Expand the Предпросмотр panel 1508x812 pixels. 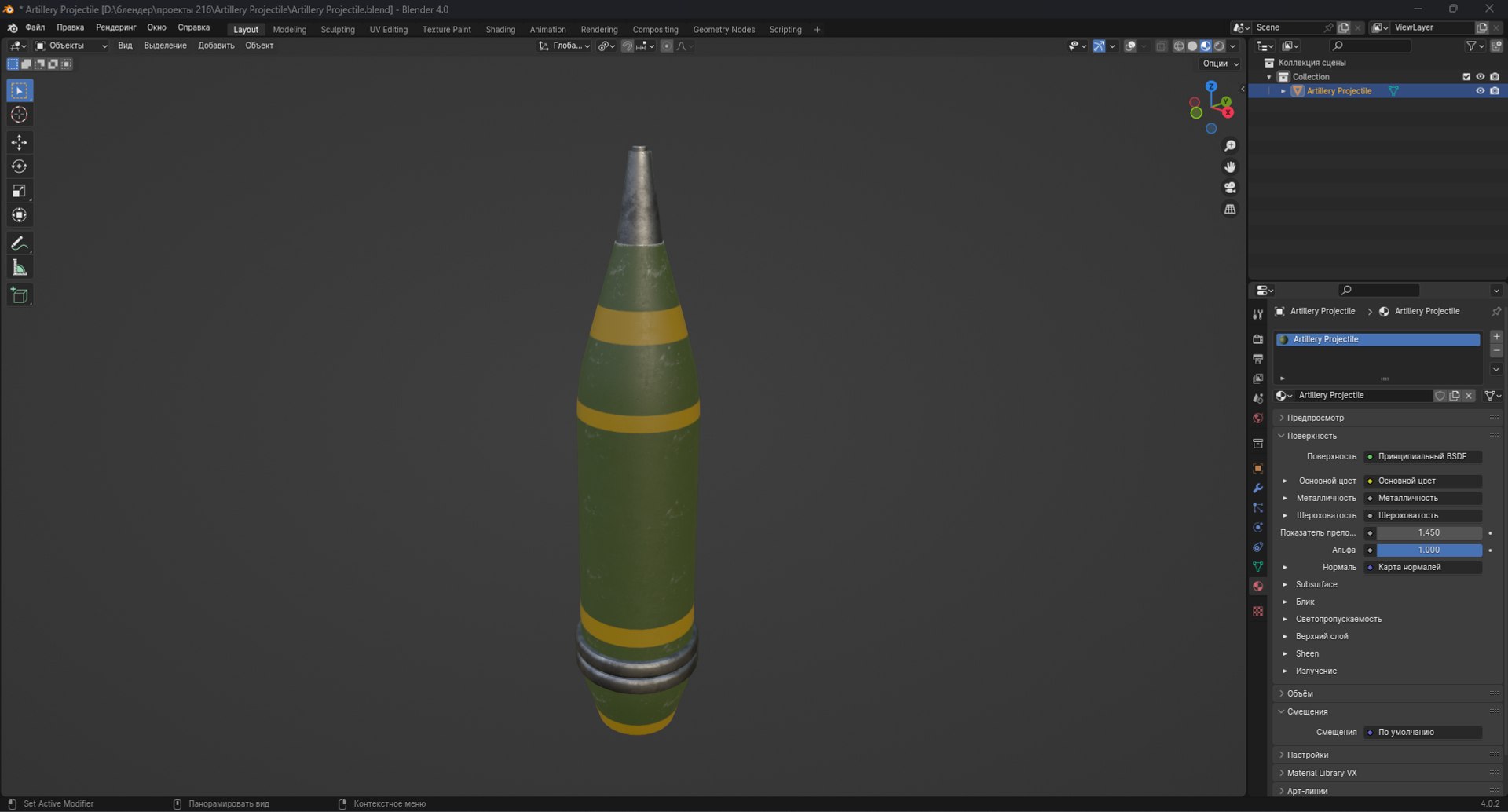tap(1316, 418)
